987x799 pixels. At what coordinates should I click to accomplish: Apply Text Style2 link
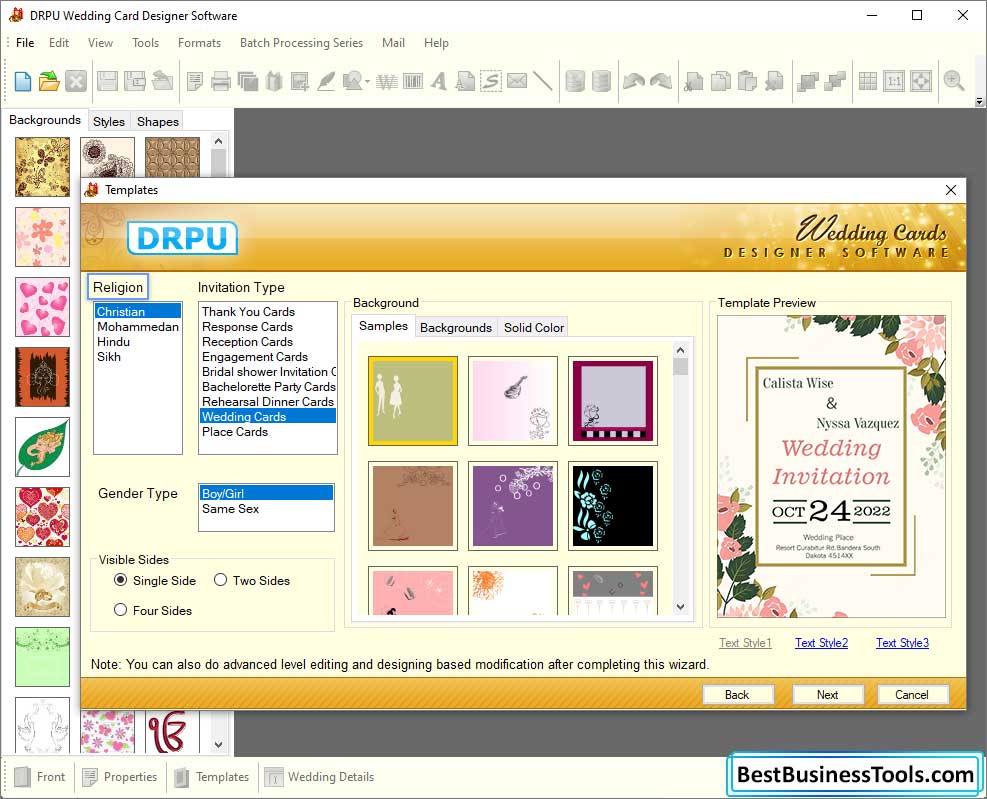(x=821, y=643)
